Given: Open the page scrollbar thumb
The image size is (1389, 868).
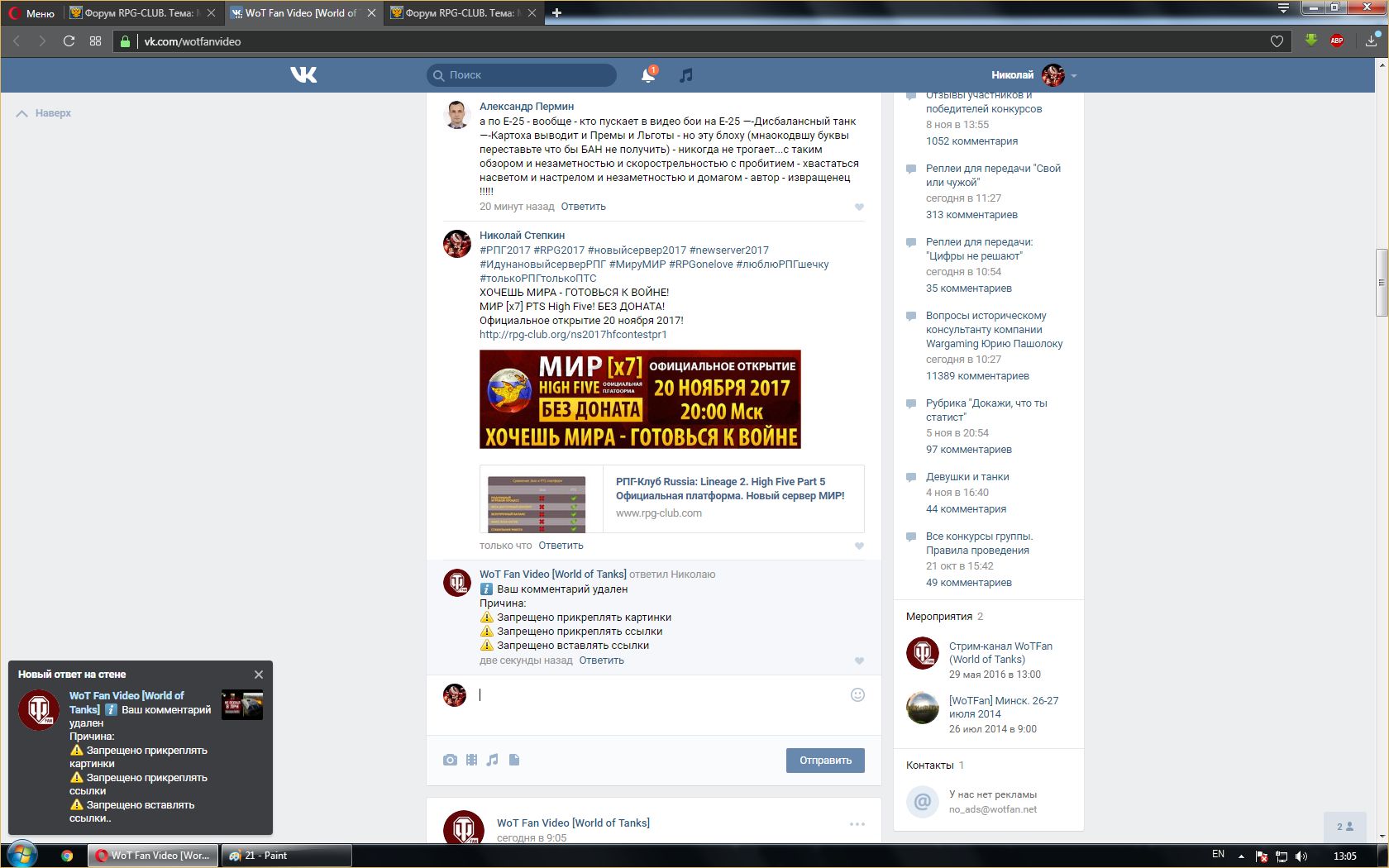Looking at the screenshot, I should click(1382, 283).
